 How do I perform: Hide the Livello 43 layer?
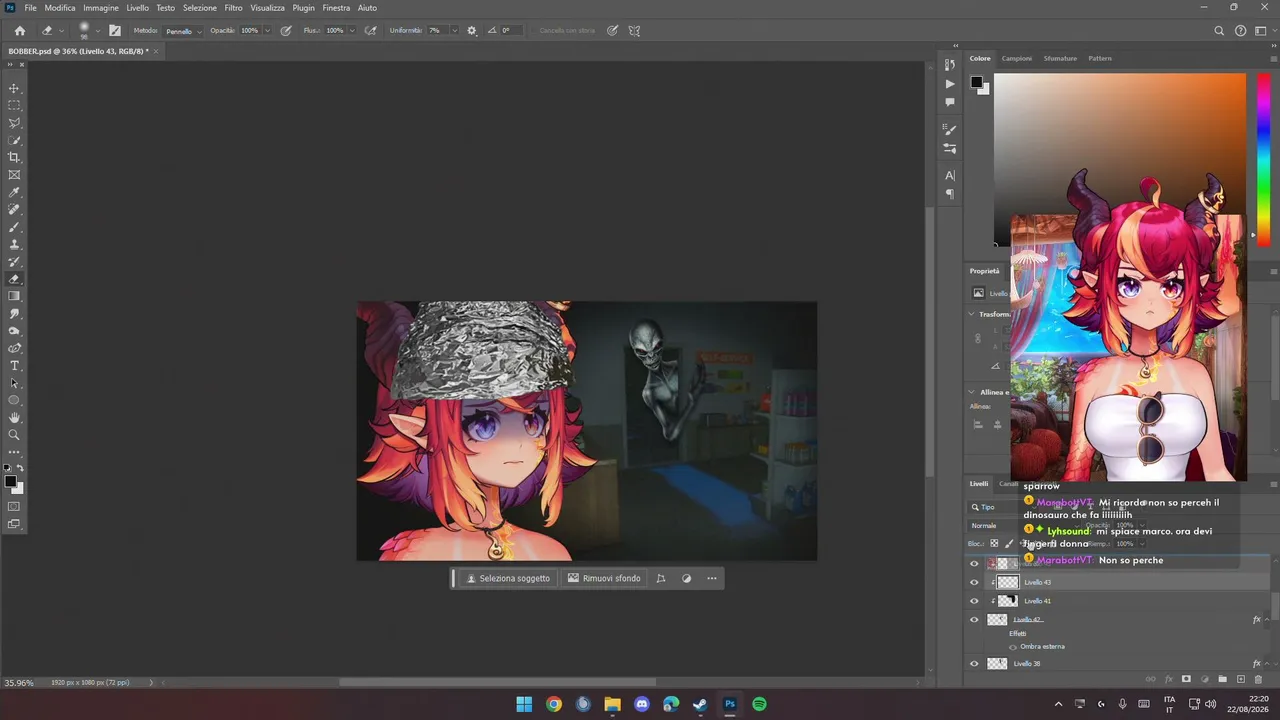pyautogui.click(x=975, y=582)
